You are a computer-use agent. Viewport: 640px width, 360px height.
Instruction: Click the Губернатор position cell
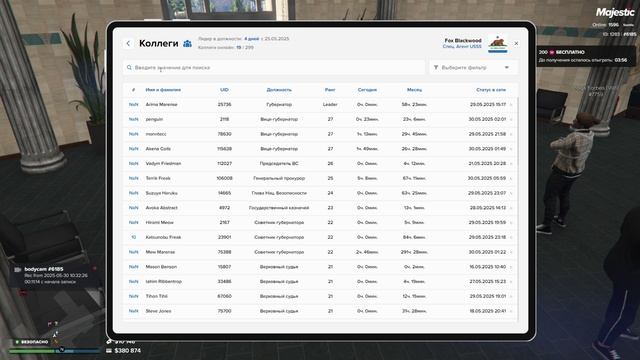[x=279, y=104]
